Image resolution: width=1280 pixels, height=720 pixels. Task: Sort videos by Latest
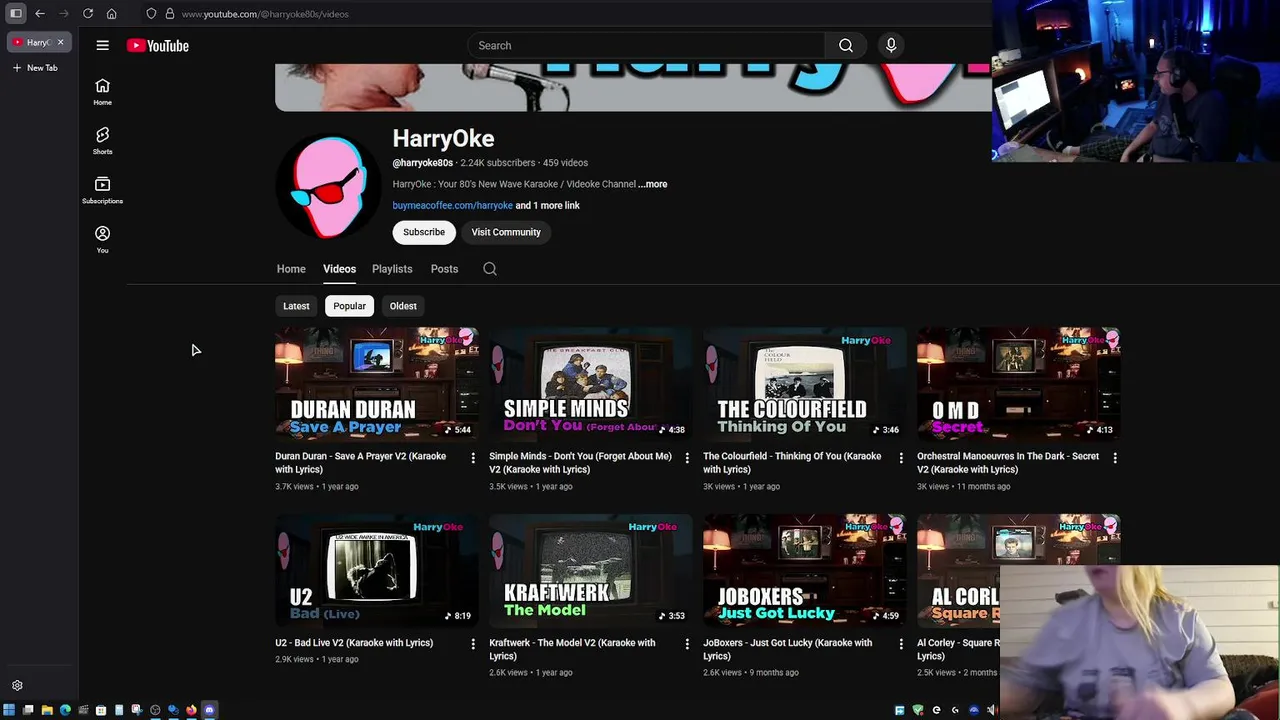(296, 306)
